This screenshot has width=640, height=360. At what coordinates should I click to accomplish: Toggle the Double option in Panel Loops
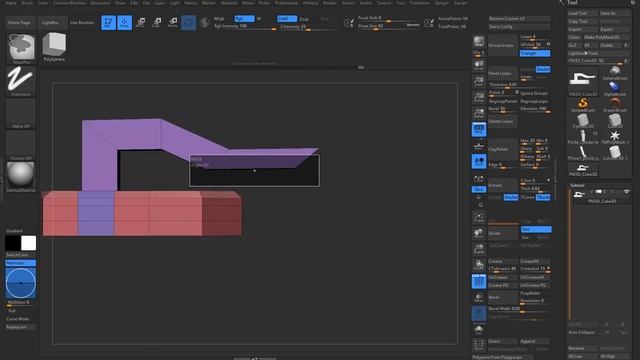tap(543, 69)
